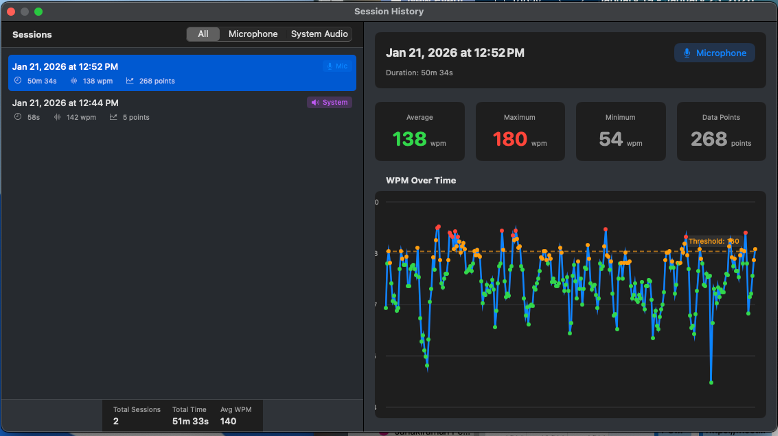Click the Sessions panel heading
Image resolution: width=778 pixels, height=436 pixels.
coord(32,35)
